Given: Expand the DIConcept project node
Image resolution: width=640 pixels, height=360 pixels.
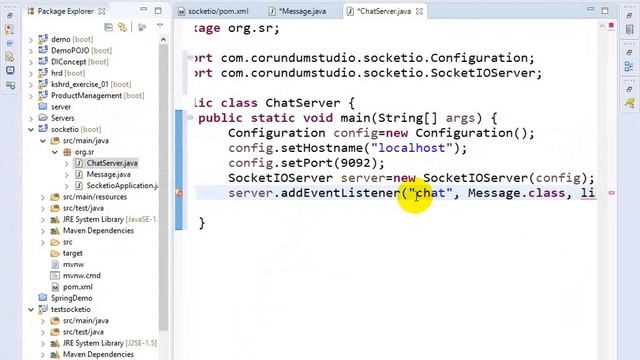Looking at the screenshot, I should [31, 62].
